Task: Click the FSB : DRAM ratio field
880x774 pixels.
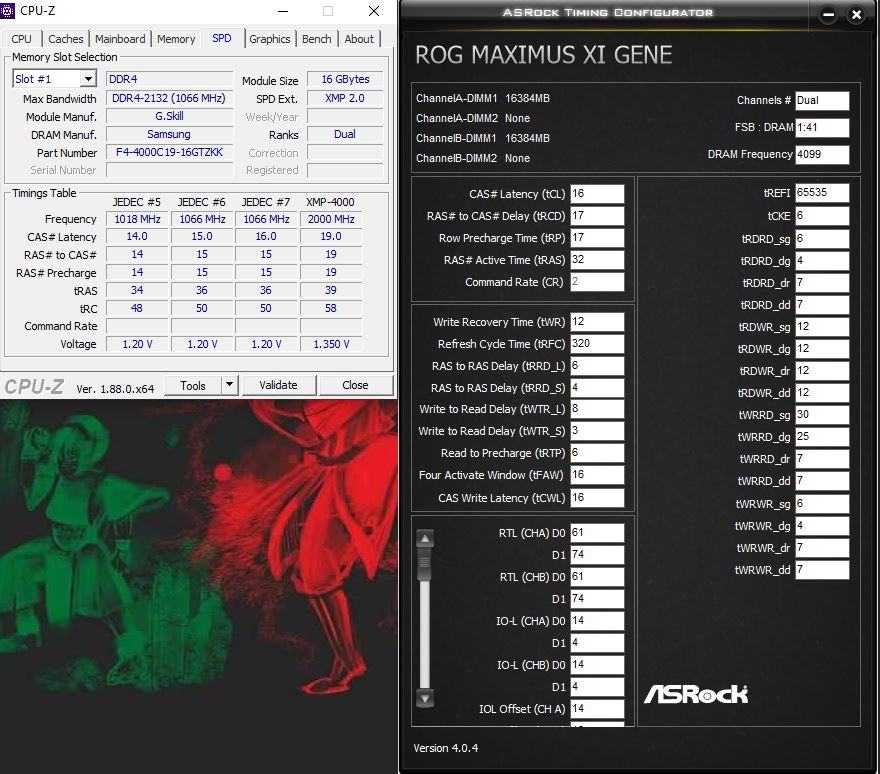Action: click(x=822, y=127)
